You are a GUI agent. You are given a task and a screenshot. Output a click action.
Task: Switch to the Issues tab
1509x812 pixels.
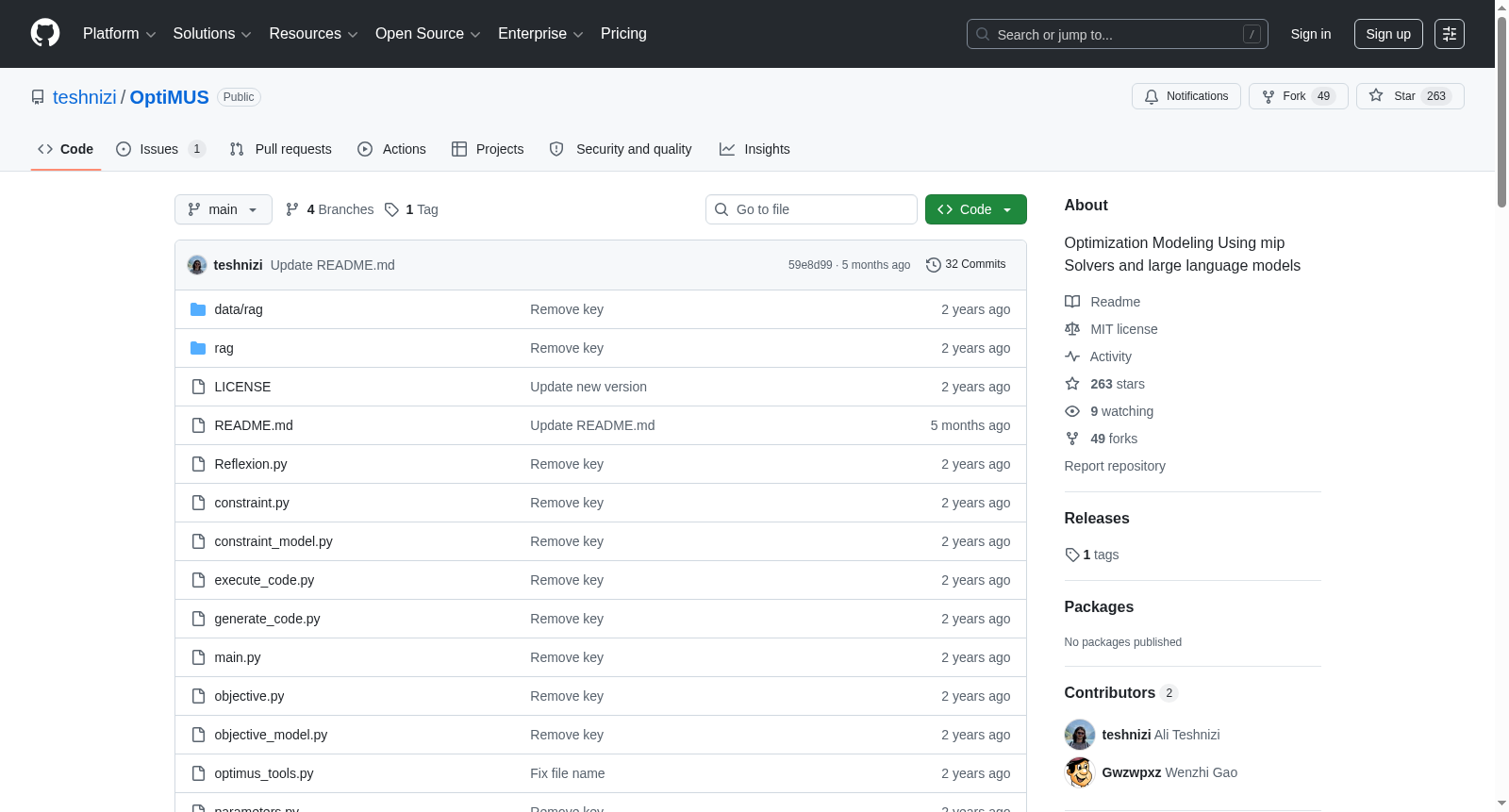160,149
